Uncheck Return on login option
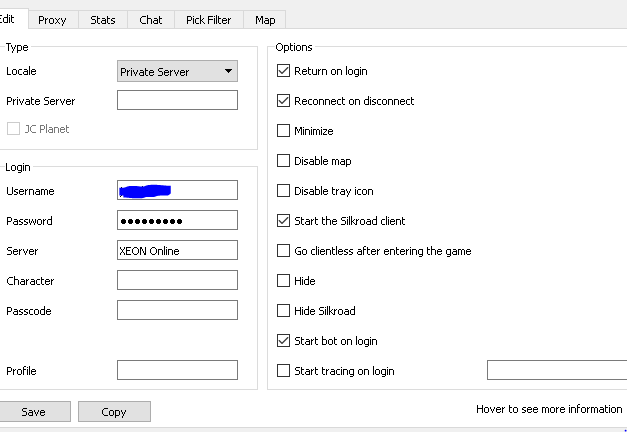The width and height of the screenshot is (627, 432). coord(284,71)
